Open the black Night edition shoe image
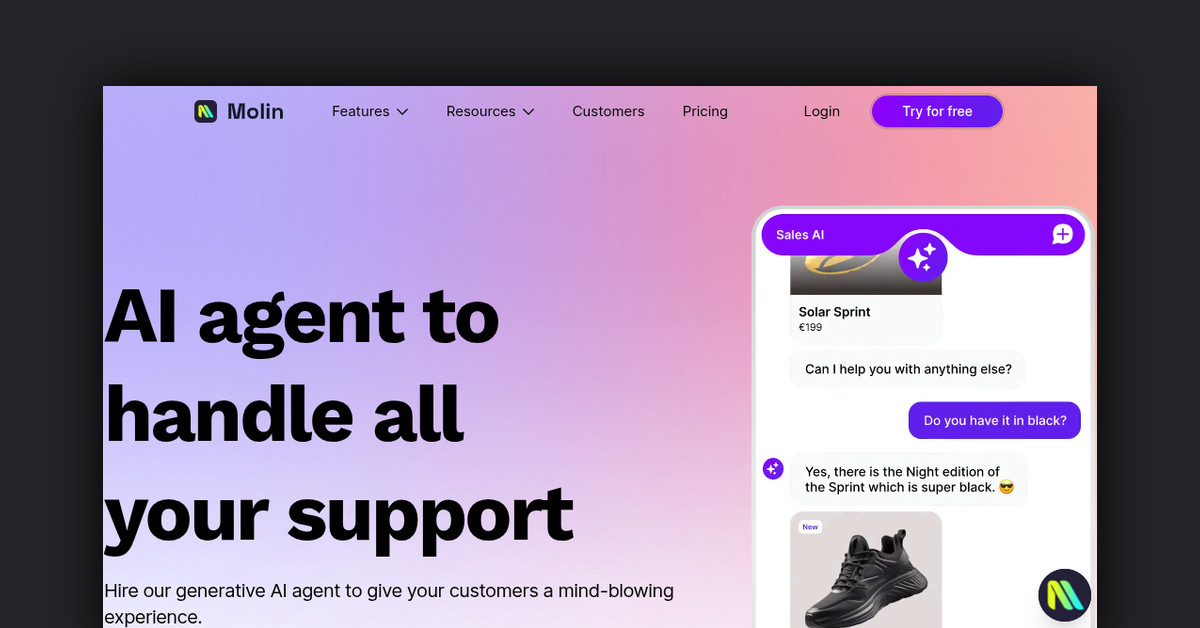Image resolution: width=1200 pixels, height=628 pixels. coord(866,570)
